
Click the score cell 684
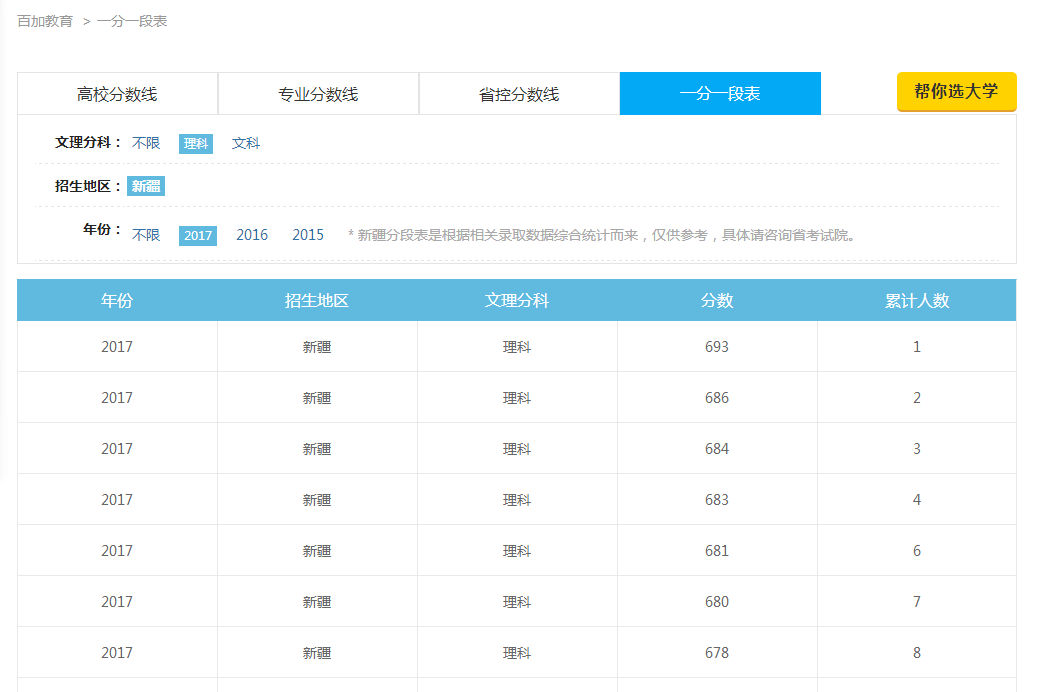coord(717,449)
